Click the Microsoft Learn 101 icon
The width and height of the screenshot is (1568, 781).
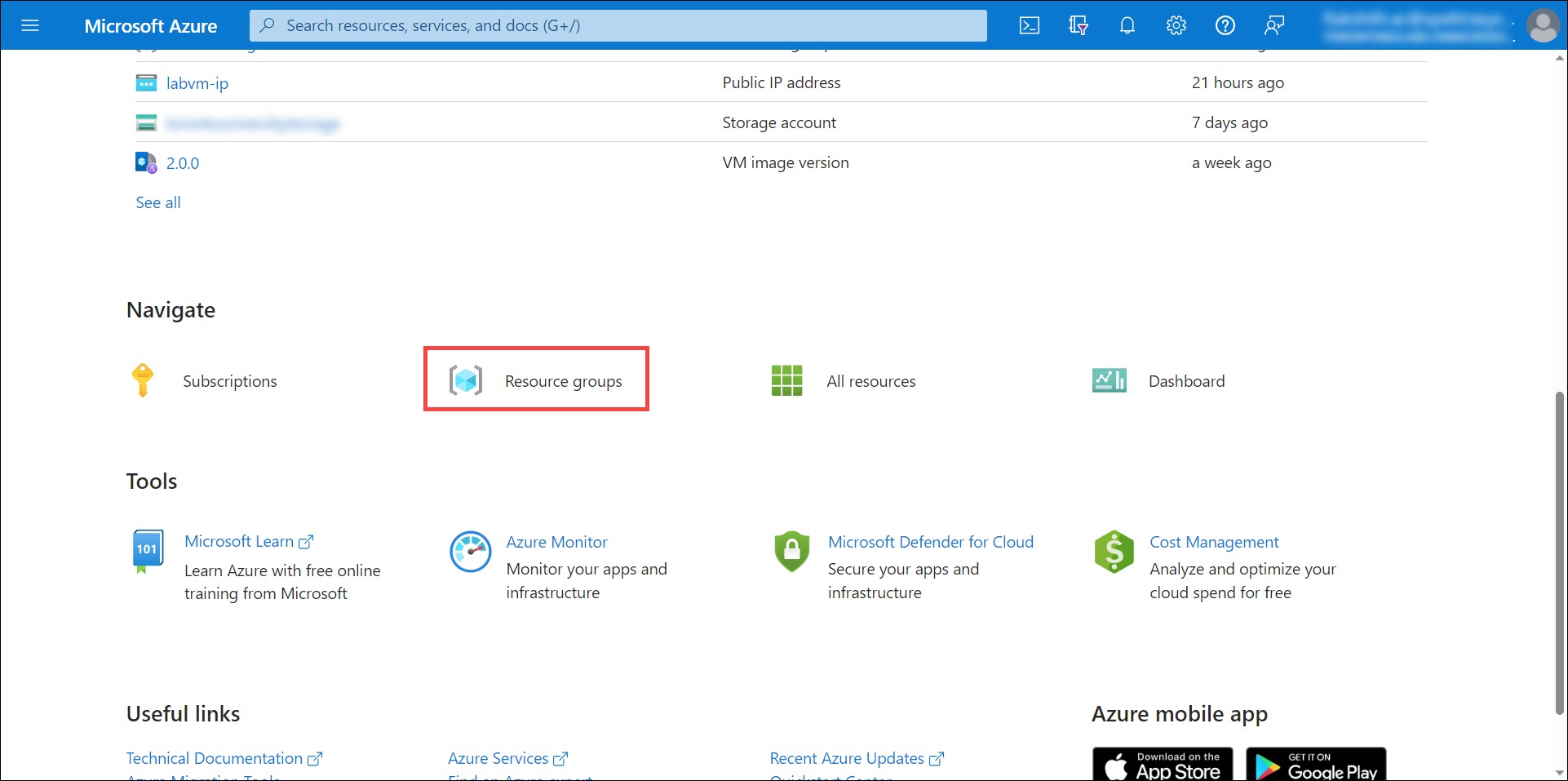pyautogui.click(x=147, y=551)
